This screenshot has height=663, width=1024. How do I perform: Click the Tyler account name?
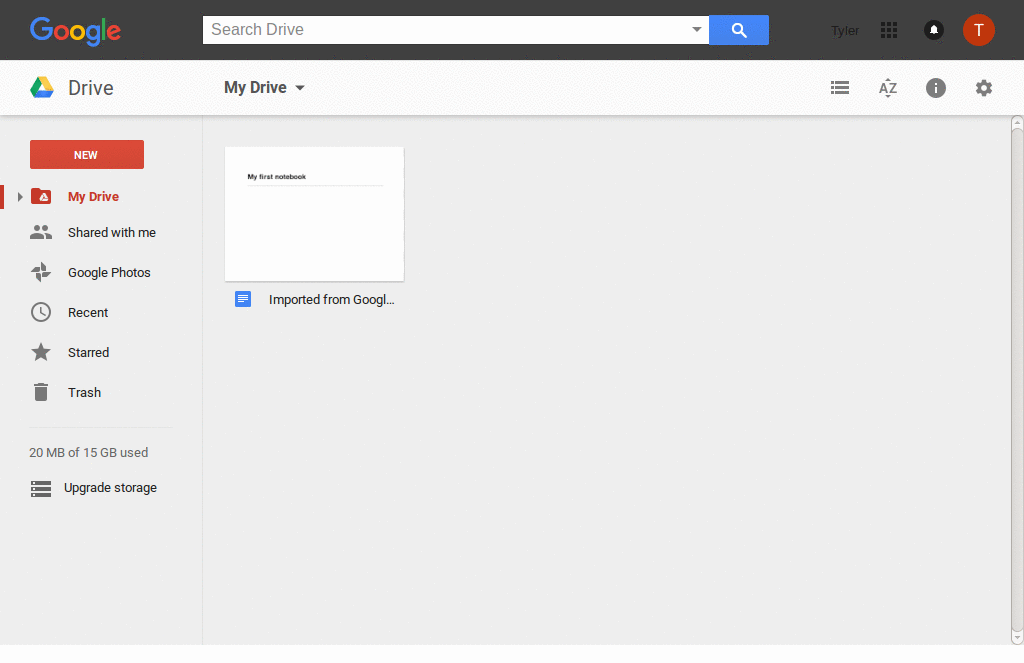coord(845,31)
